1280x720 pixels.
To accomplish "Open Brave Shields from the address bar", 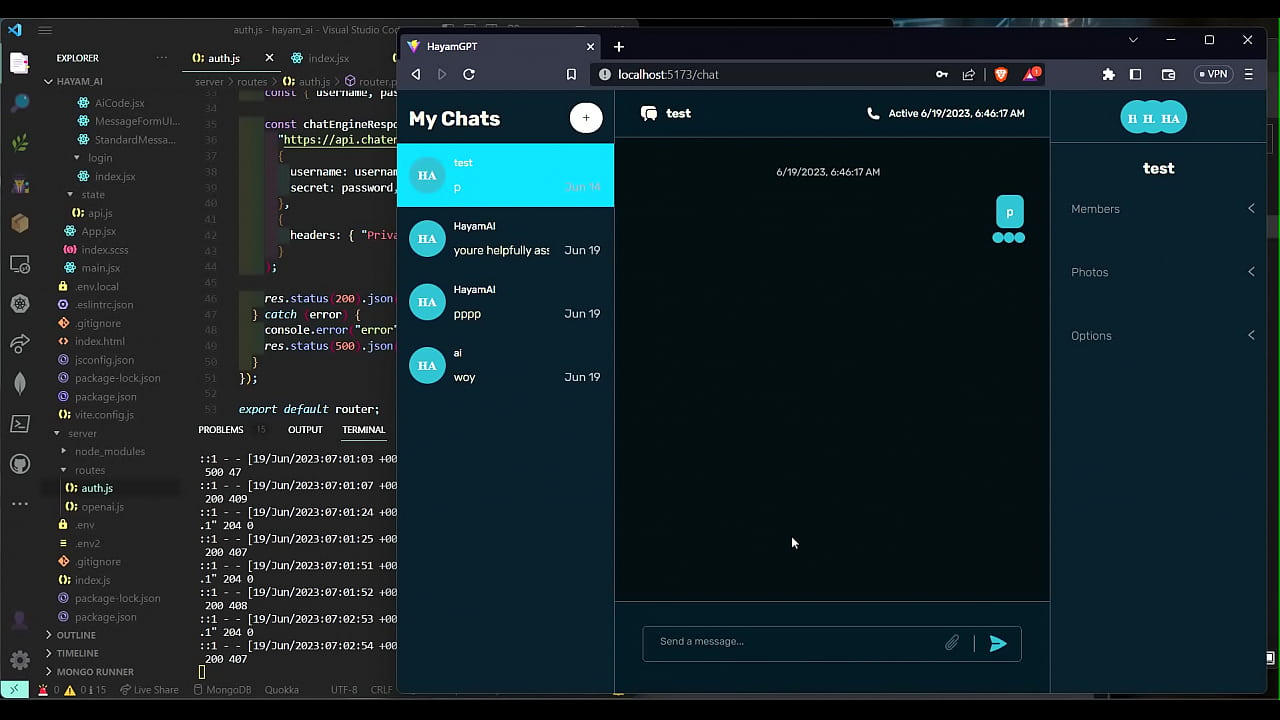I will pyautogui.click(x=1000, y=73).
